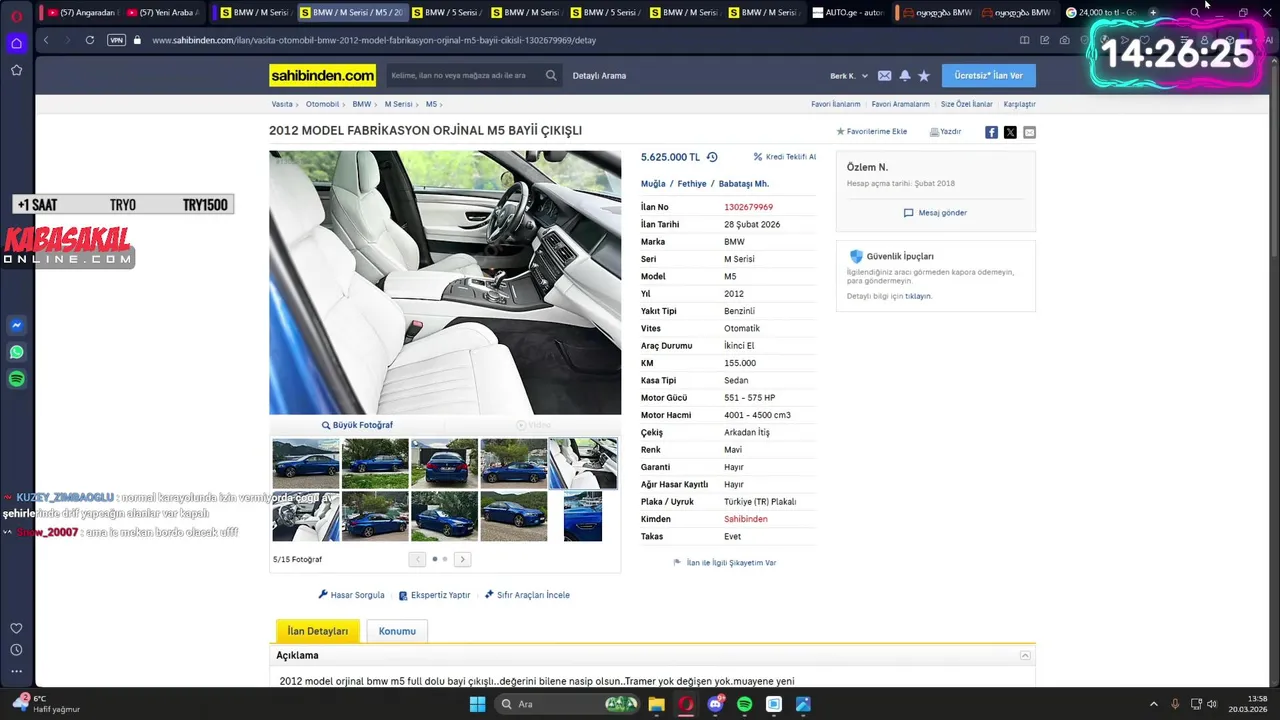Click site search input field
This screenshot has height=720, width=1280.
point(465,76)
